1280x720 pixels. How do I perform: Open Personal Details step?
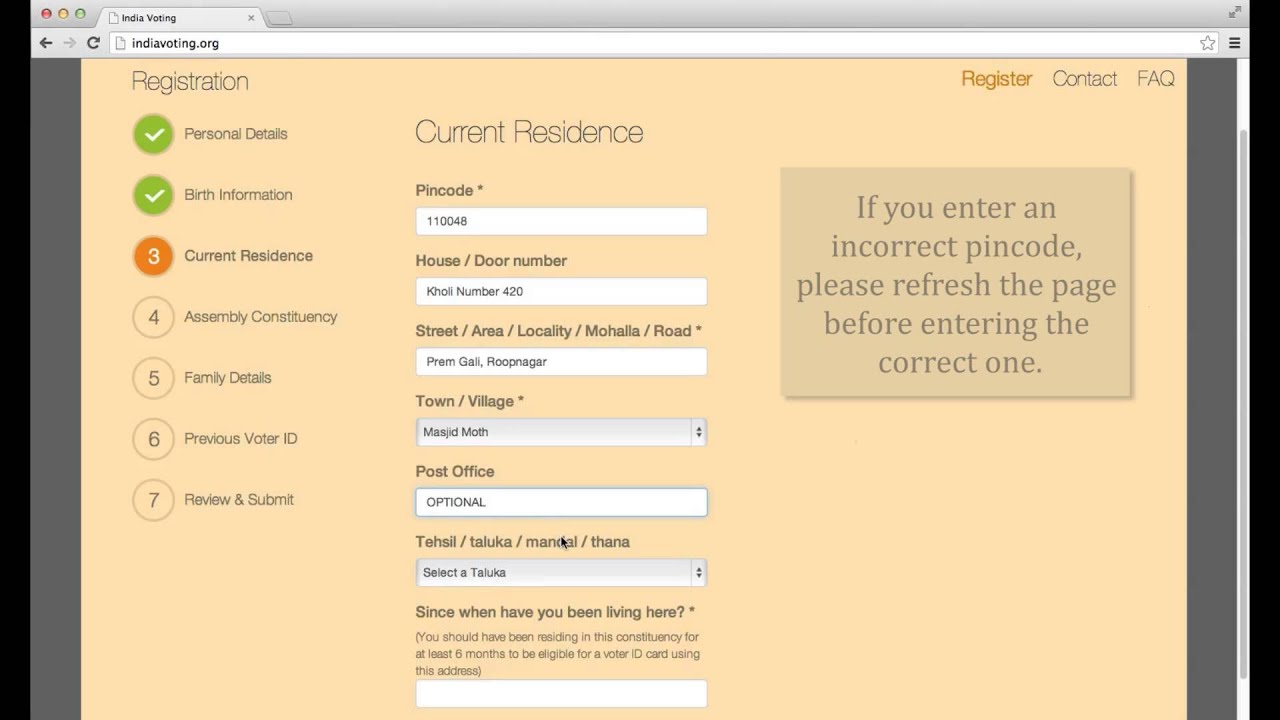pyautogui.click(x=235, y=134)
